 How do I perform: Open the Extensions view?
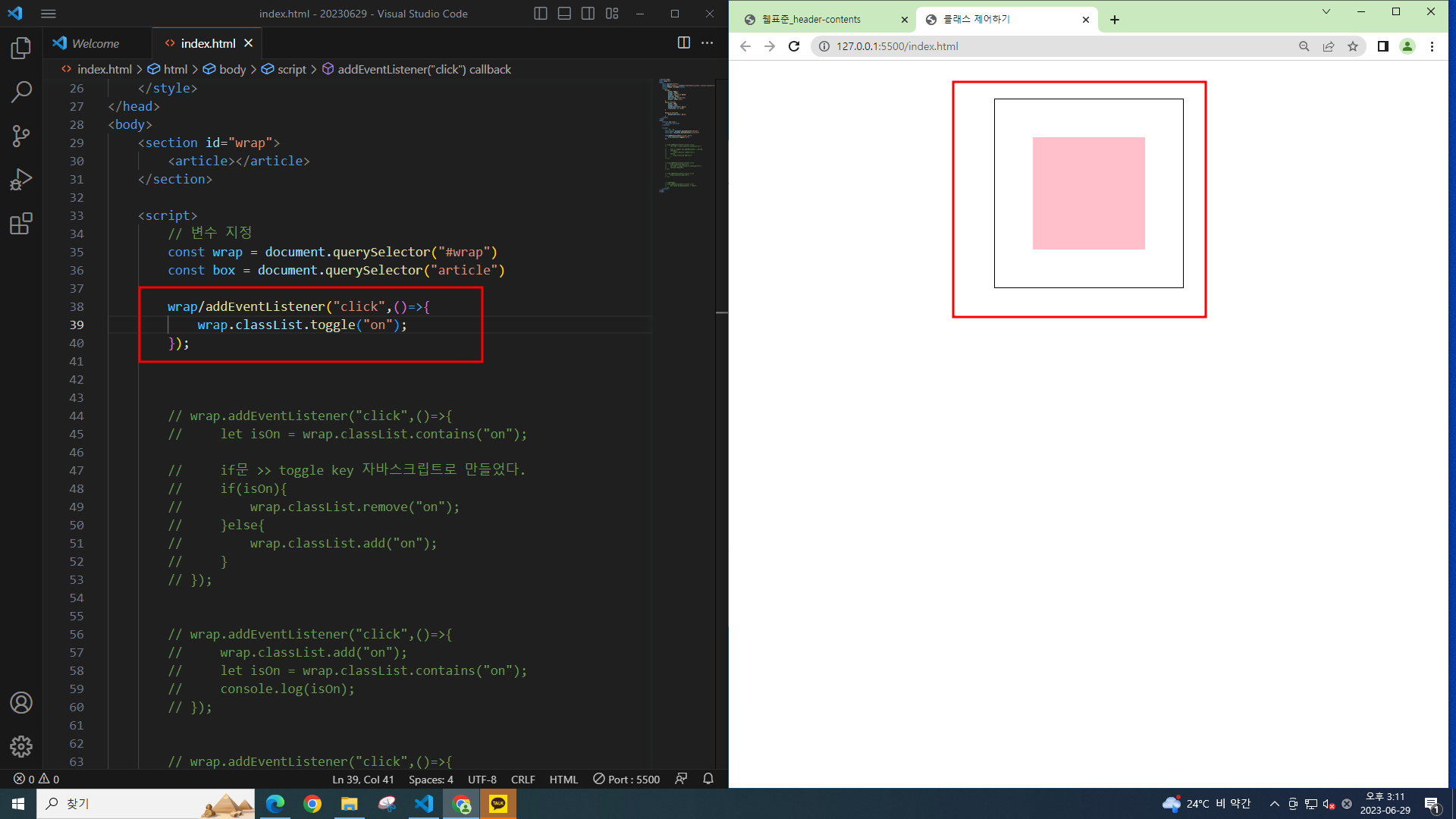click(21, 224)
